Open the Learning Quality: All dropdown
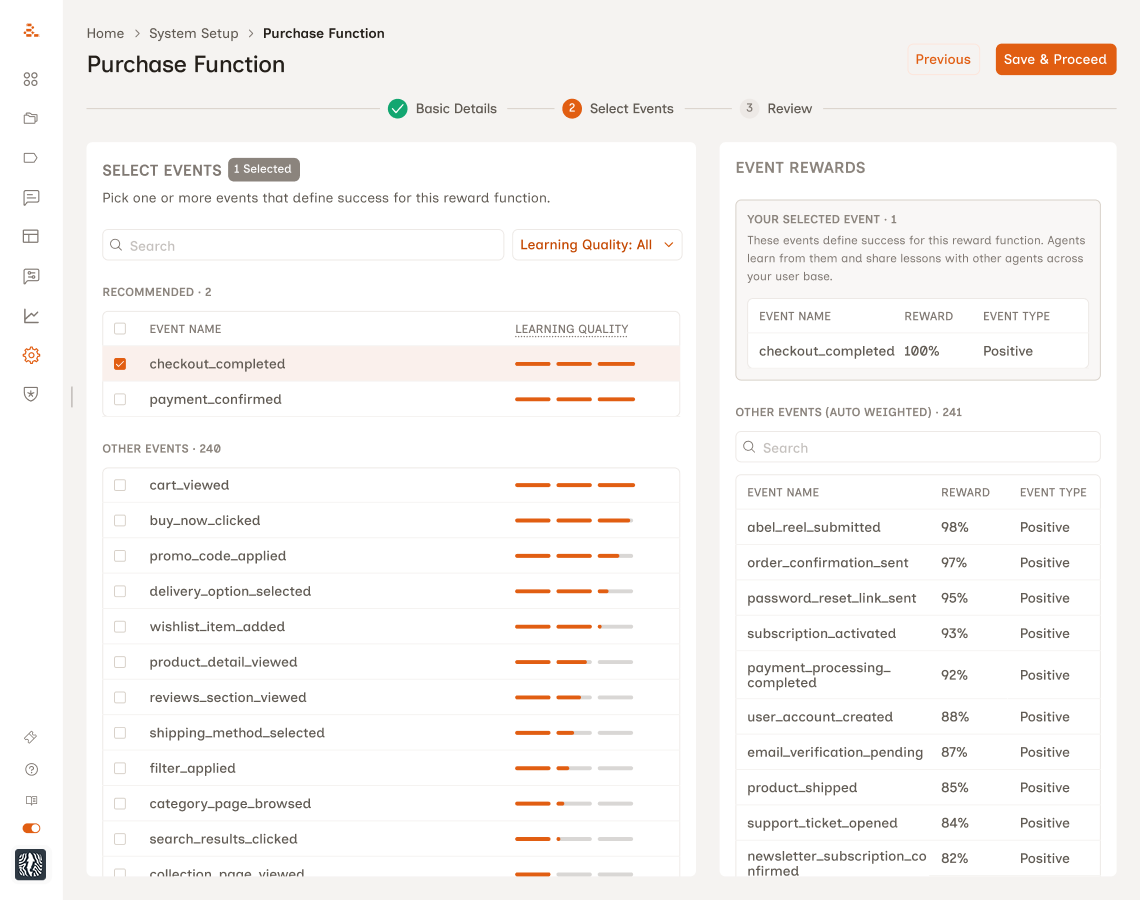The image size is (1140, 900). (x=597, y=245)
